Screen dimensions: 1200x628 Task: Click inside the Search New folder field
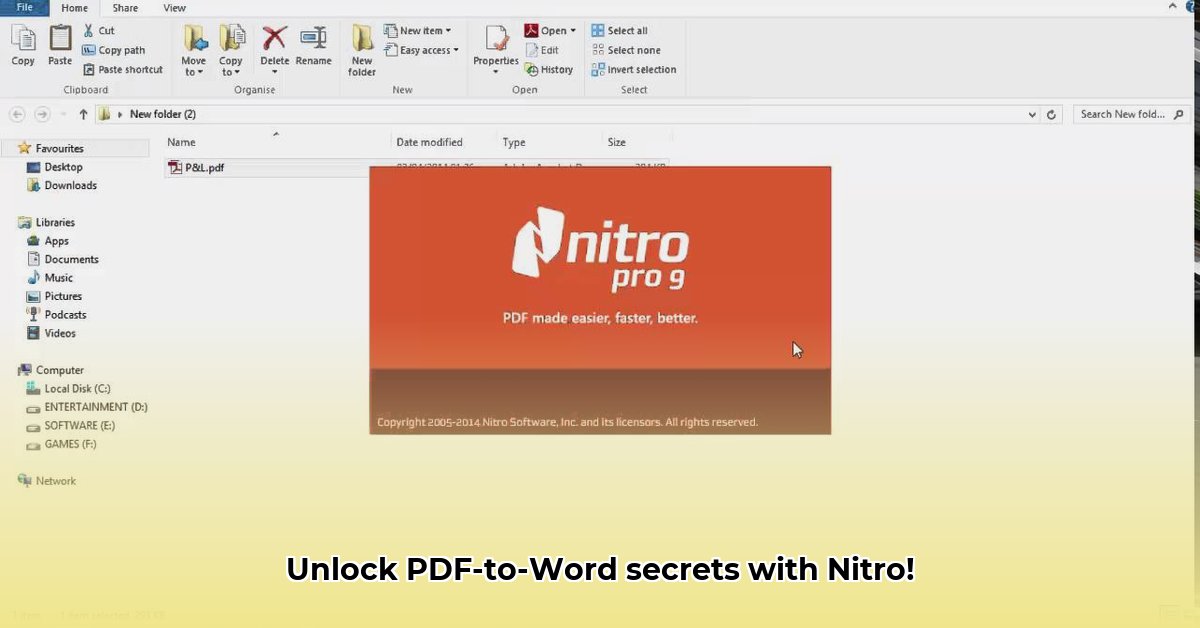pos(1120,114)
